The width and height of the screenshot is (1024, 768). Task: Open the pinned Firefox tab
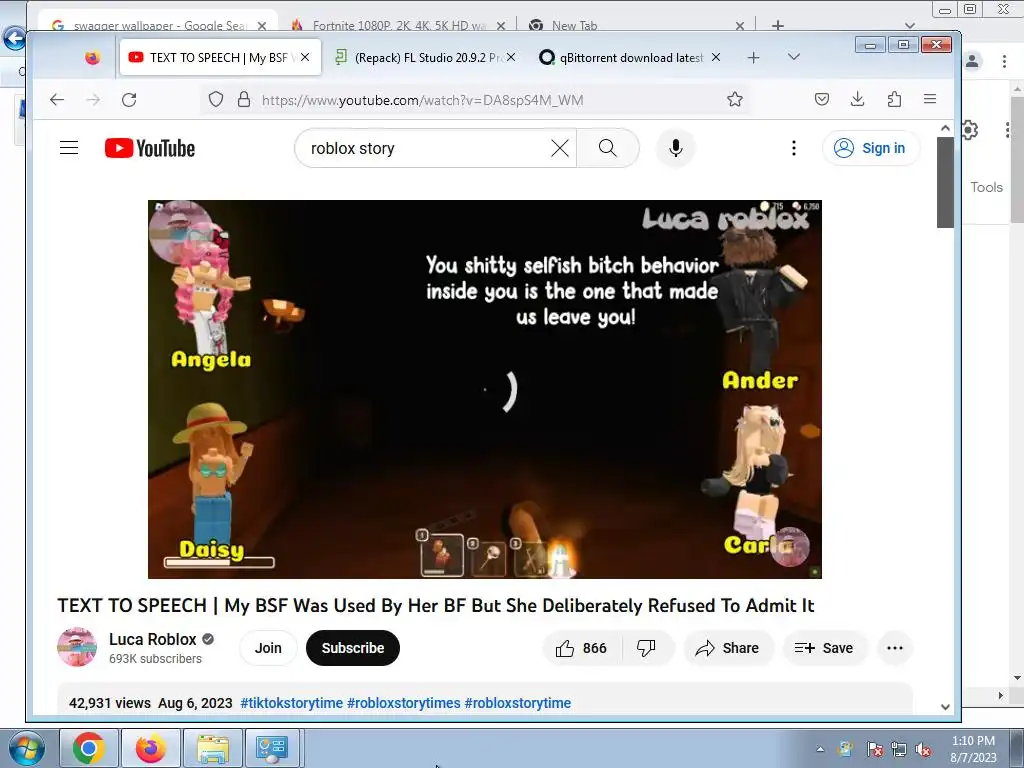[x=93, y=57]
